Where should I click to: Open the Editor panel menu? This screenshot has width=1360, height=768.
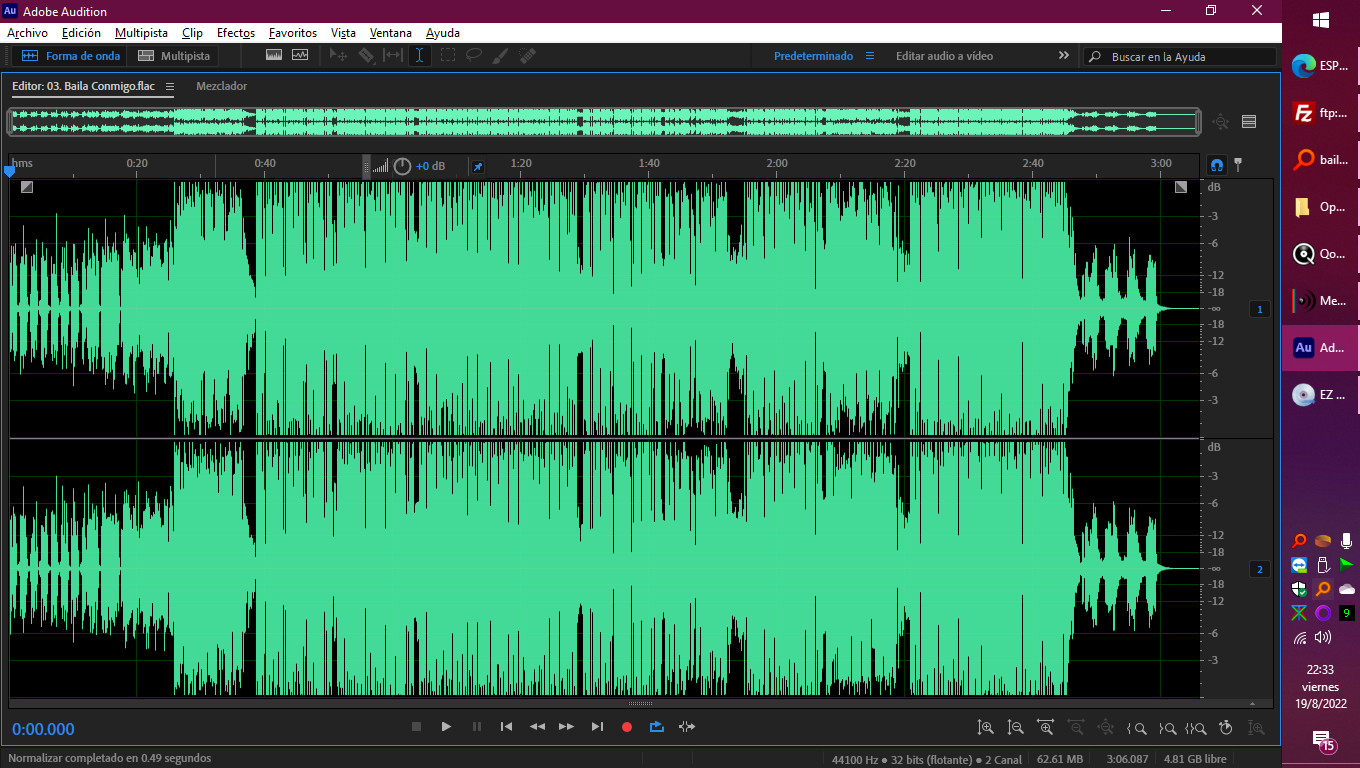[x=170, y=87]
